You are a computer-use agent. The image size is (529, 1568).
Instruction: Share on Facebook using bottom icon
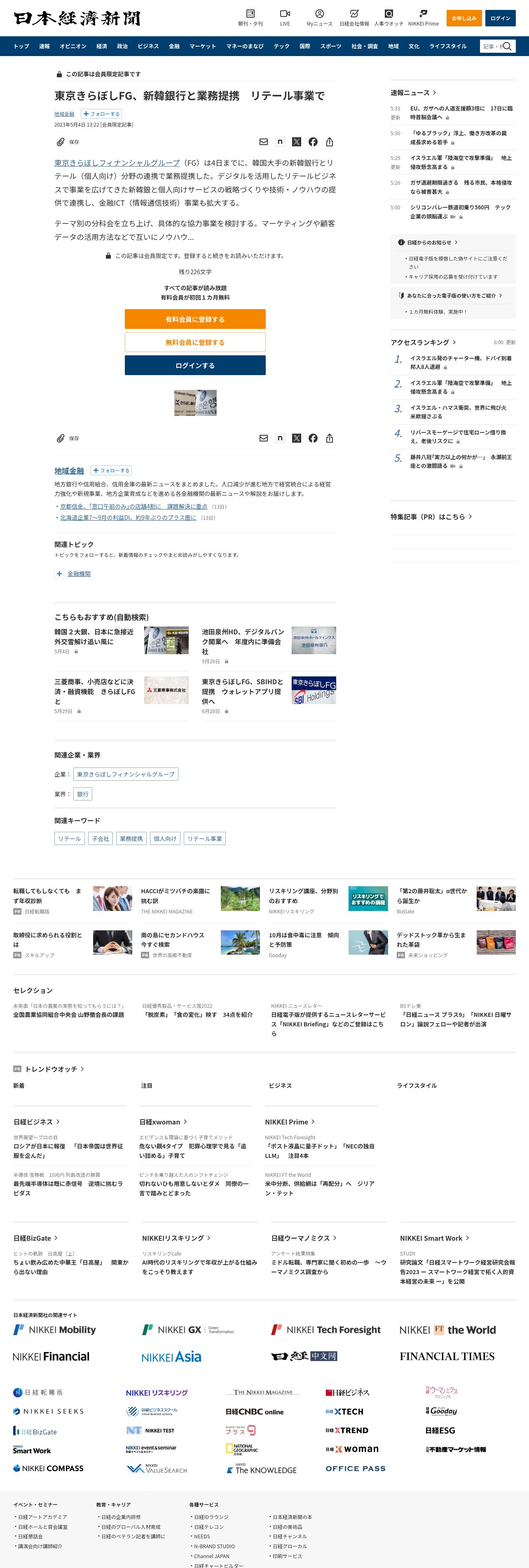point(313,438)
